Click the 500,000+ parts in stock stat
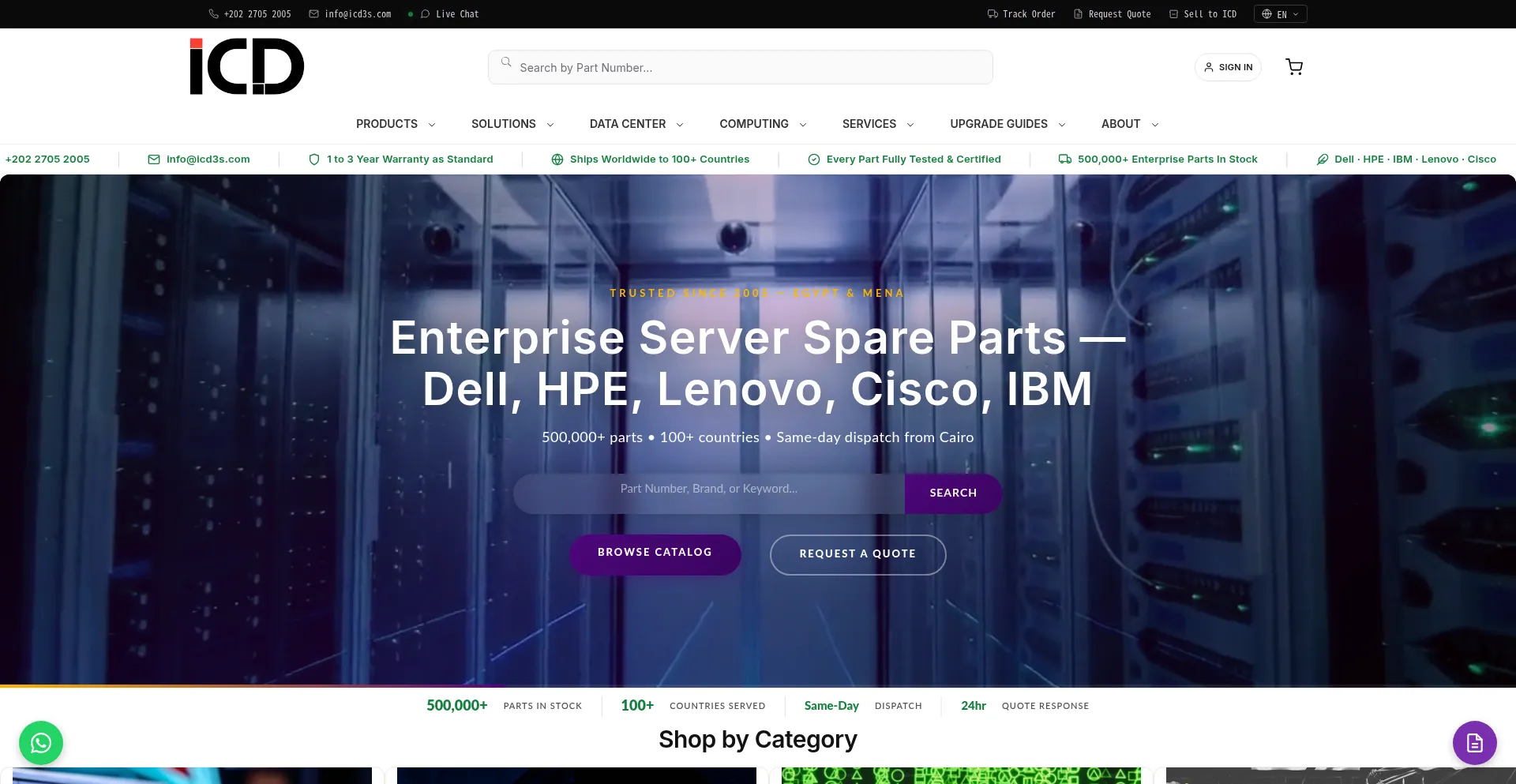 tap(504, 706)
